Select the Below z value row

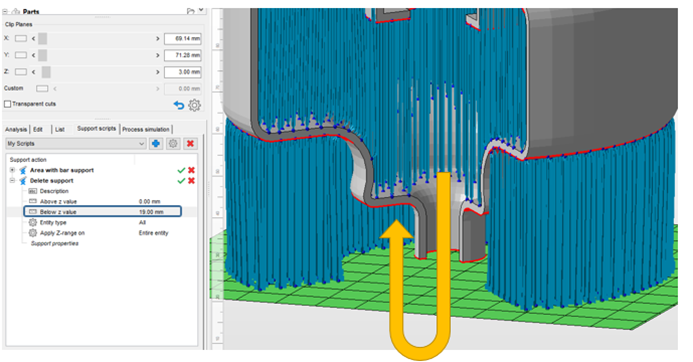pyautogui.click(x=103, y=212)
